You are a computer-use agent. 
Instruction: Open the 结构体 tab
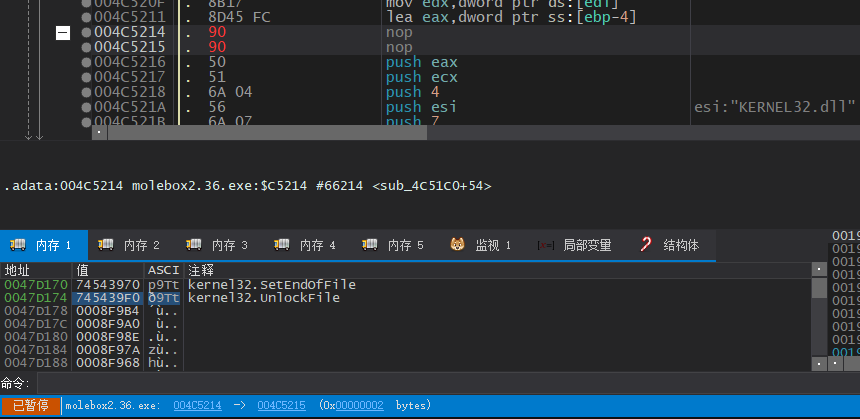coord(671,245)
